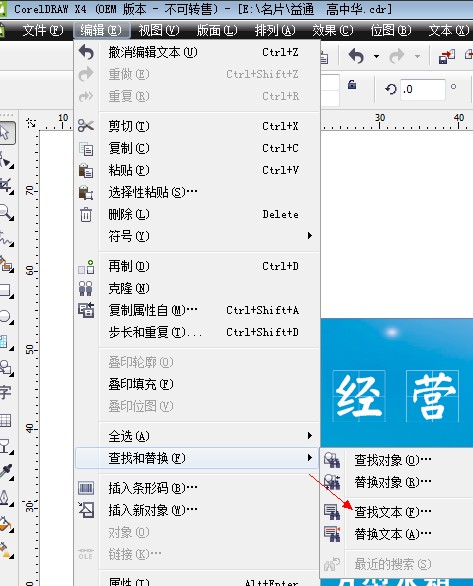Open the 排列(A) menu
Screen dimensions: 473x586
275,30
